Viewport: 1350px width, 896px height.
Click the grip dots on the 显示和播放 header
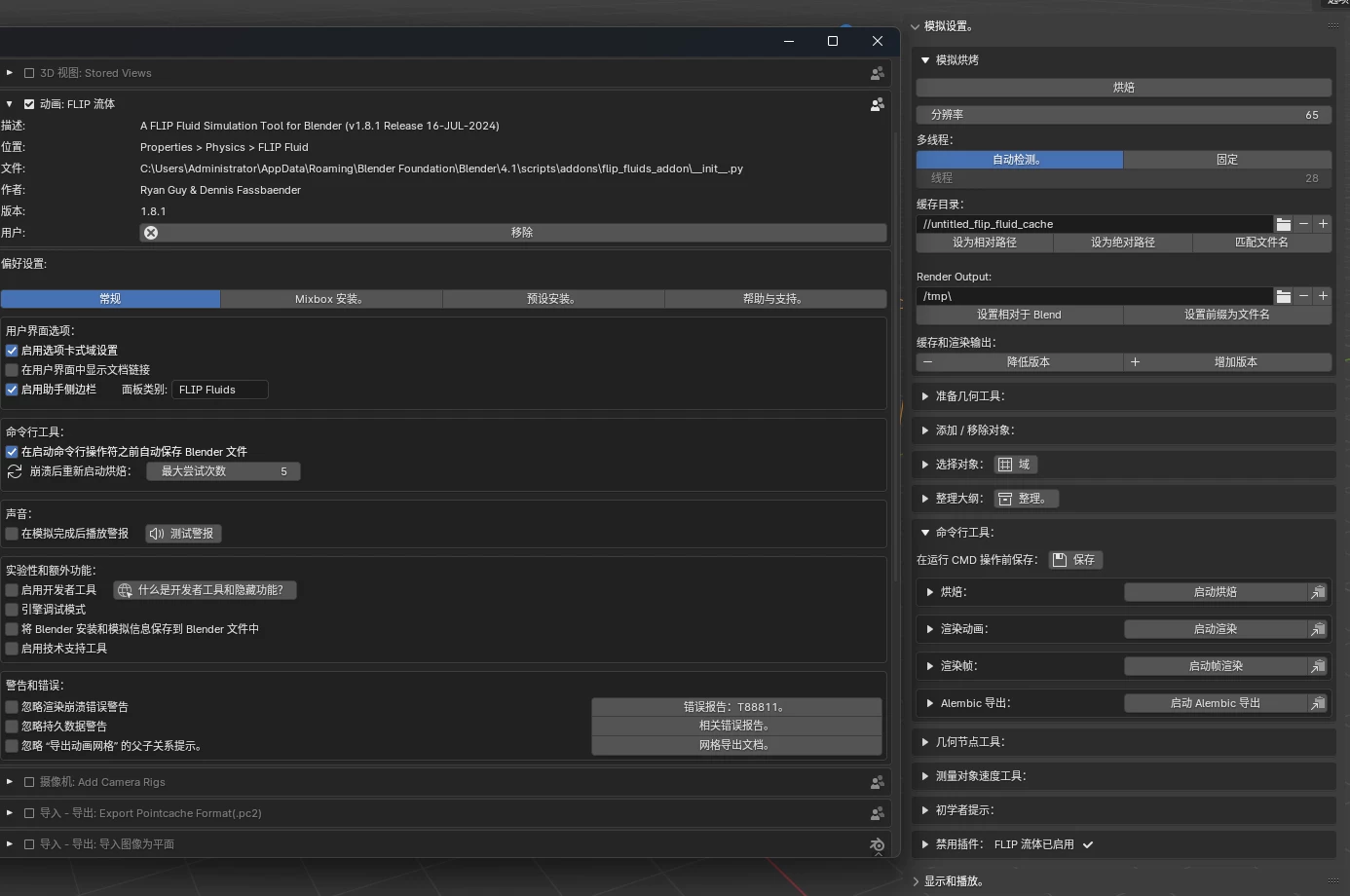tap(1332, 881)
